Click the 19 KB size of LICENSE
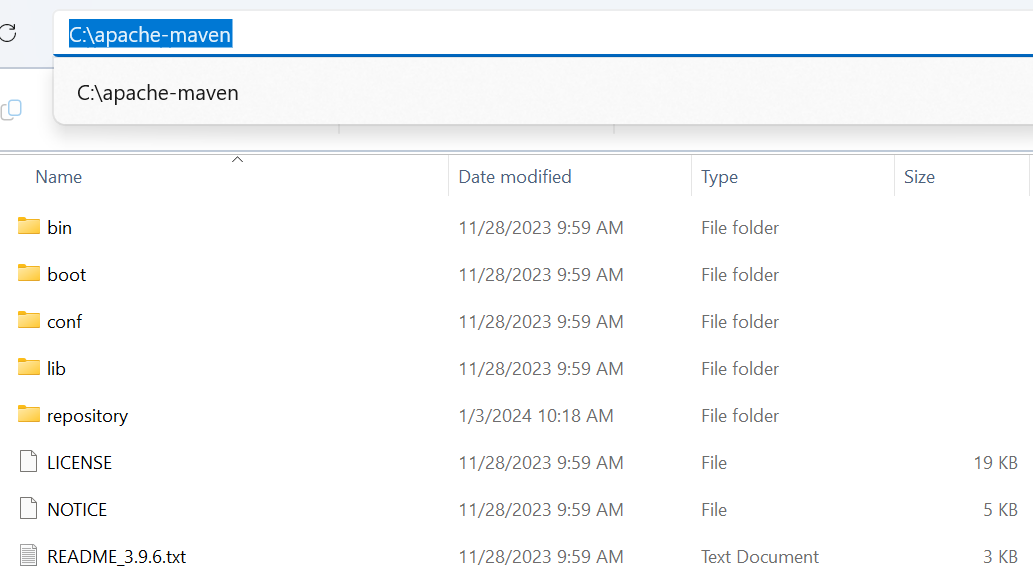1033x582 pixels. click(x=995, y=463)
